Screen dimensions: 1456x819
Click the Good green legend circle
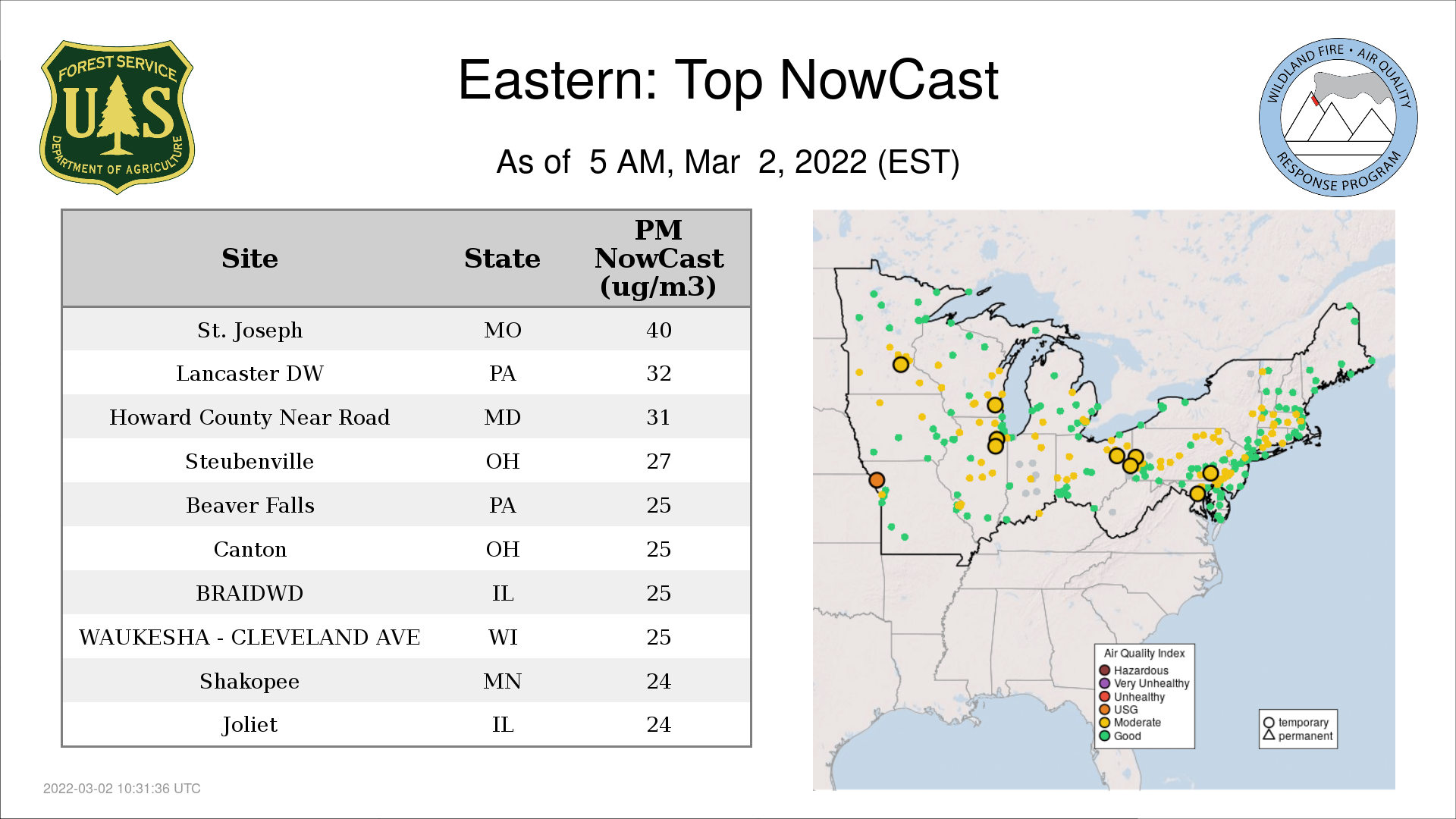coord(1105,736)
